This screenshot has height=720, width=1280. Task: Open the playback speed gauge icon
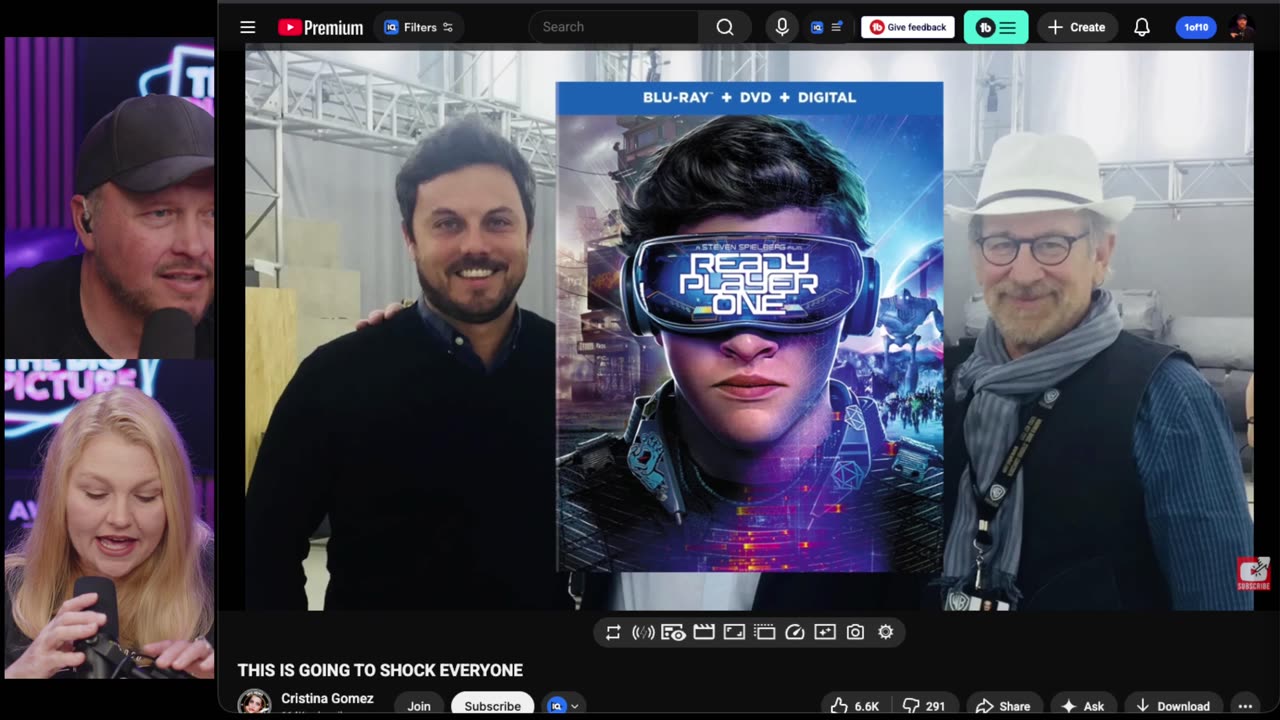point(795,632)
